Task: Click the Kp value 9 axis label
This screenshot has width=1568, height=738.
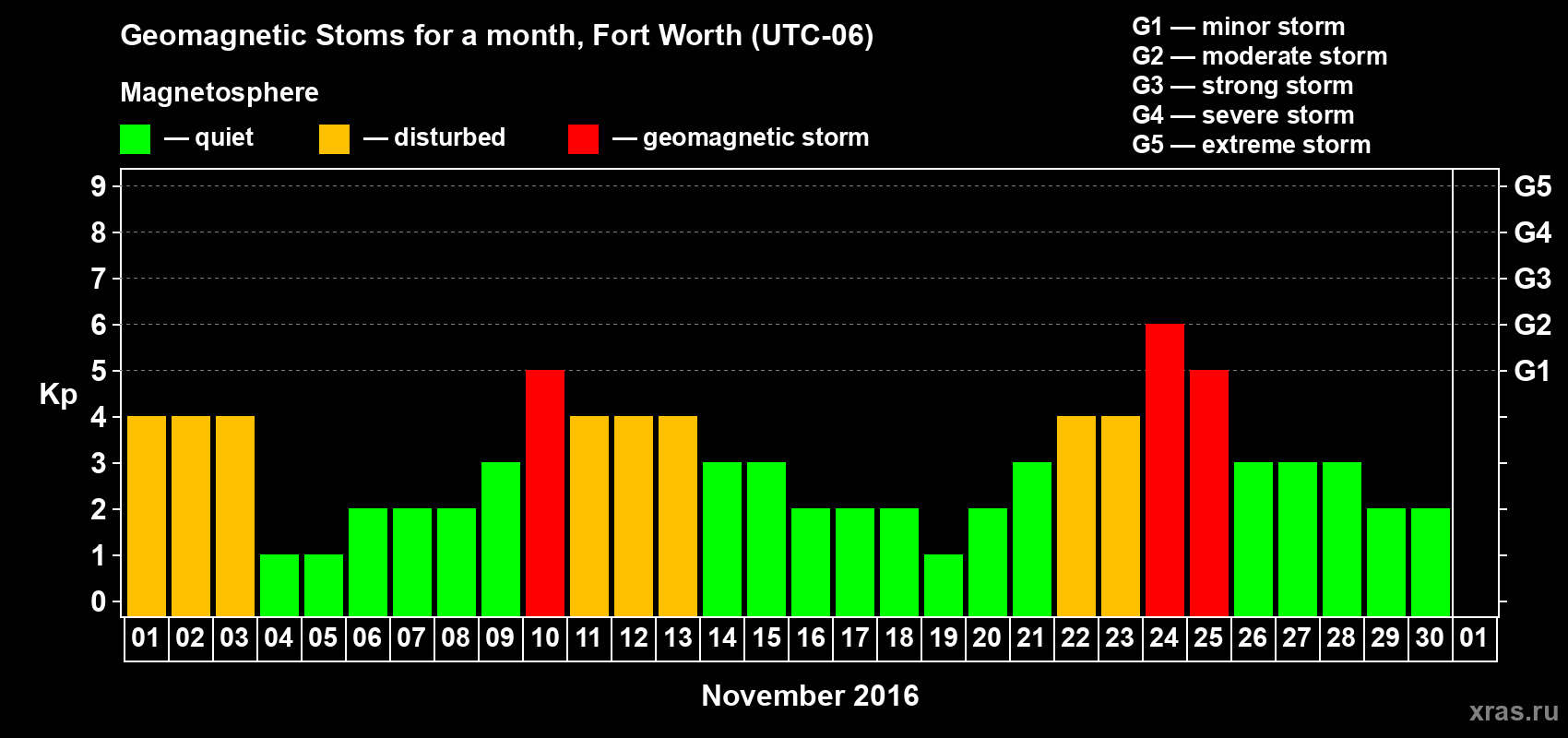Action: pos(99,186)
